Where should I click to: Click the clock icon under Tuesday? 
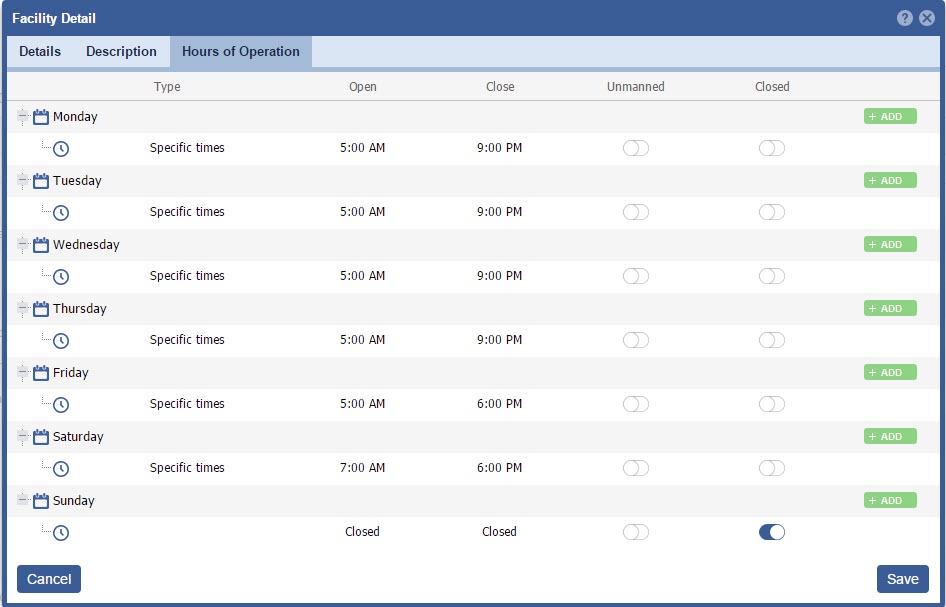[61, 212]
